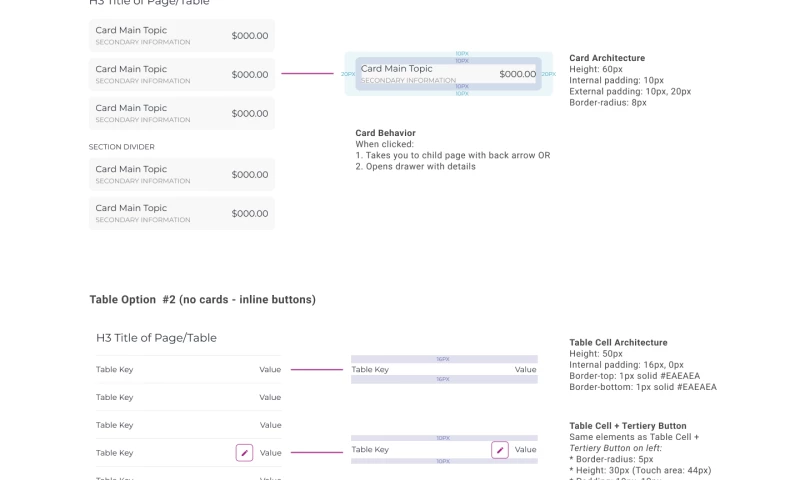
Task: Click the 'Opens drawer with details' text
Action: click(420, 166)
